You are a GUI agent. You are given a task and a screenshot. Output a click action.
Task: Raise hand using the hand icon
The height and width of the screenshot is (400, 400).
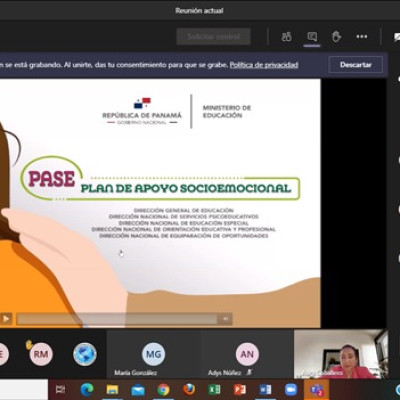click(336, 37)
